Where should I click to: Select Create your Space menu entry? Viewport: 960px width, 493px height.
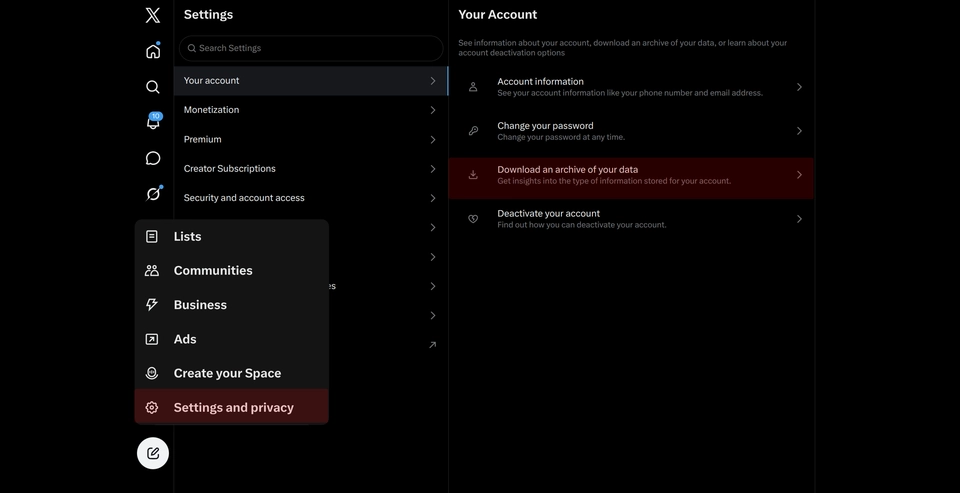(x=231, y=373)
